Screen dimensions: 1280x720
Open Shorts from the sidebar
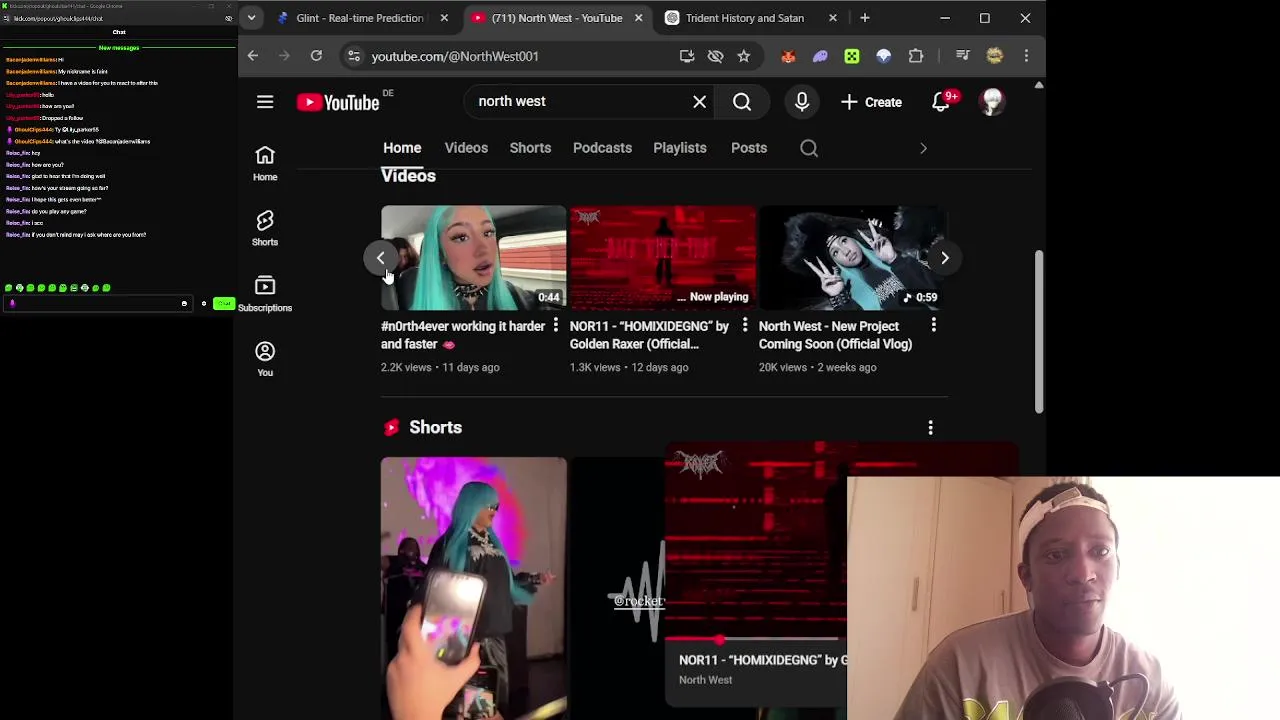[265, 228]
